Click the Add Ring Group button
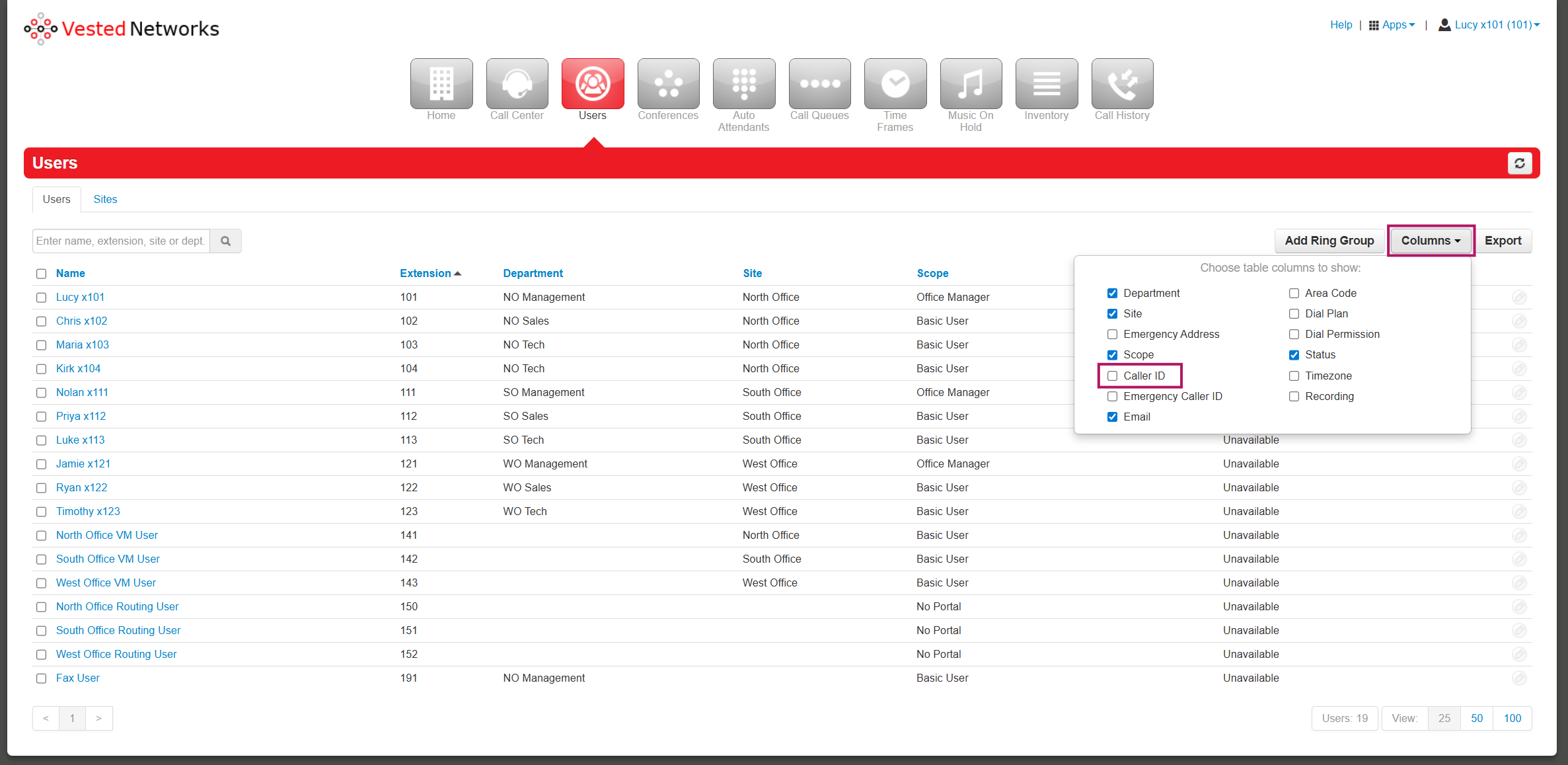 (1329, 241)
